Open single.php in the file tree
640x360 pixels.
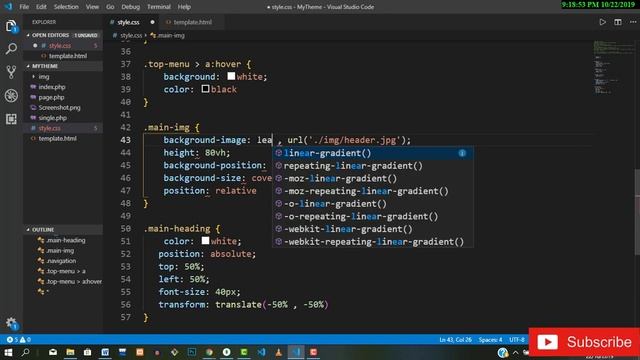pyautogui.click(x=53, y=118)
